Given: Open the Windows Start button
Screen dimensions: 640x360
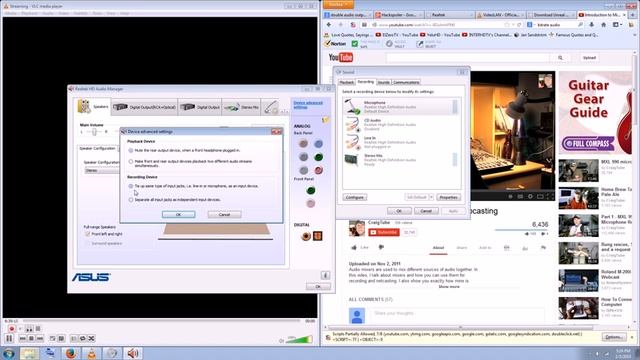Looking at the screenshot, I should coord(9,353).
